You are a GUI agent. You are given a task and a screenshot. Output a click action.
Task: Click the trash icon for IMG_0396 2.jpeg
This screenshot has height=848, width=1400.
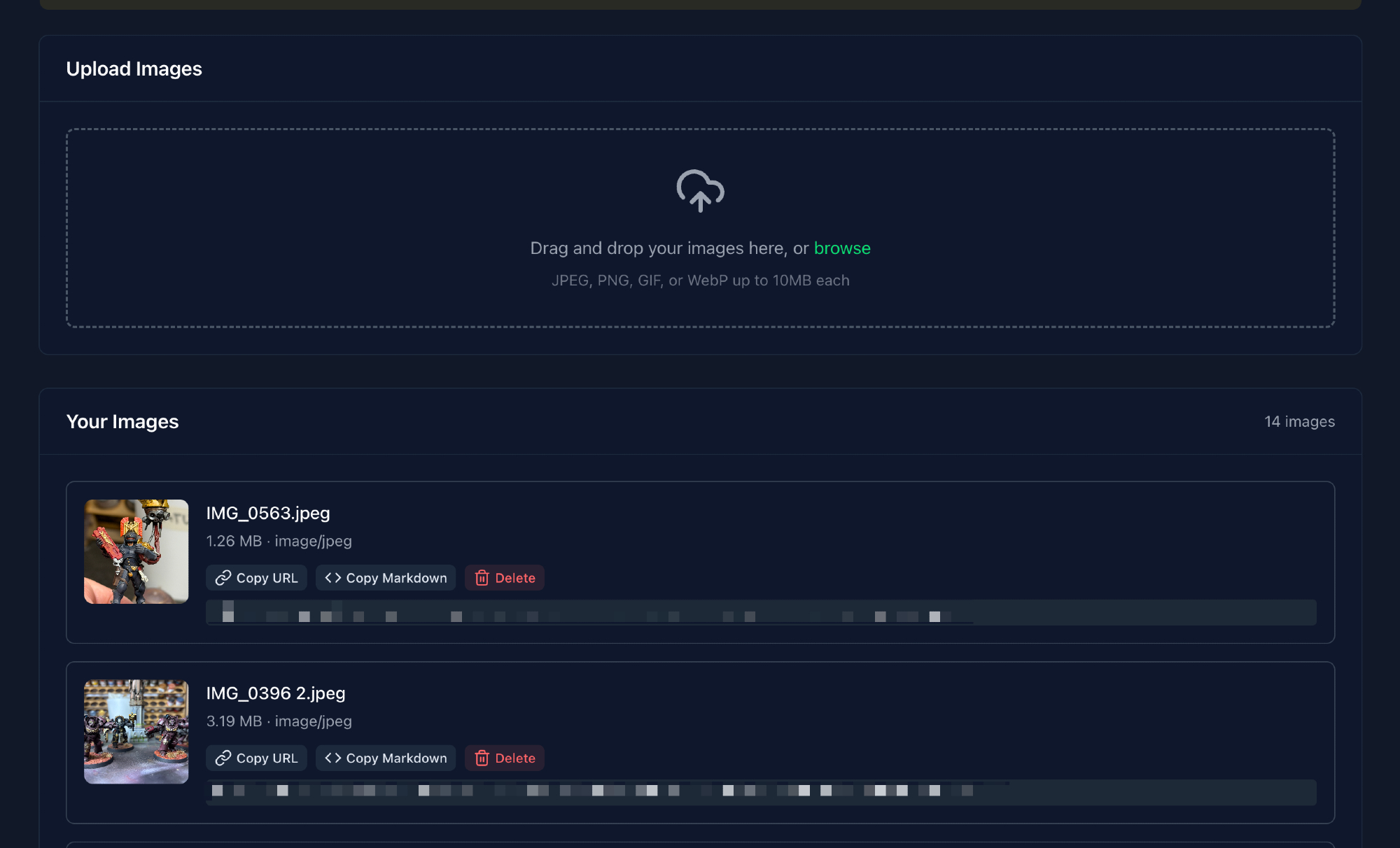click(x=482, y=758)
